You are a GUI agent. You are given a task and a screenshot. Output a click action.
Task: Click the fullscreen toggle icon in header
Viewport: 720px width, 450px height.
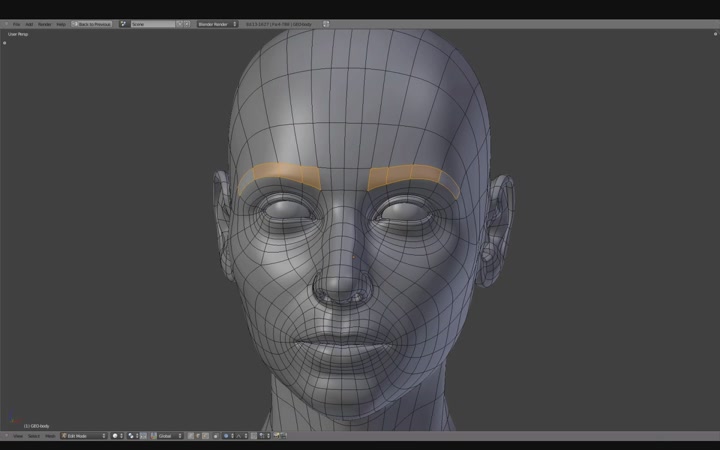coord(326,24)
